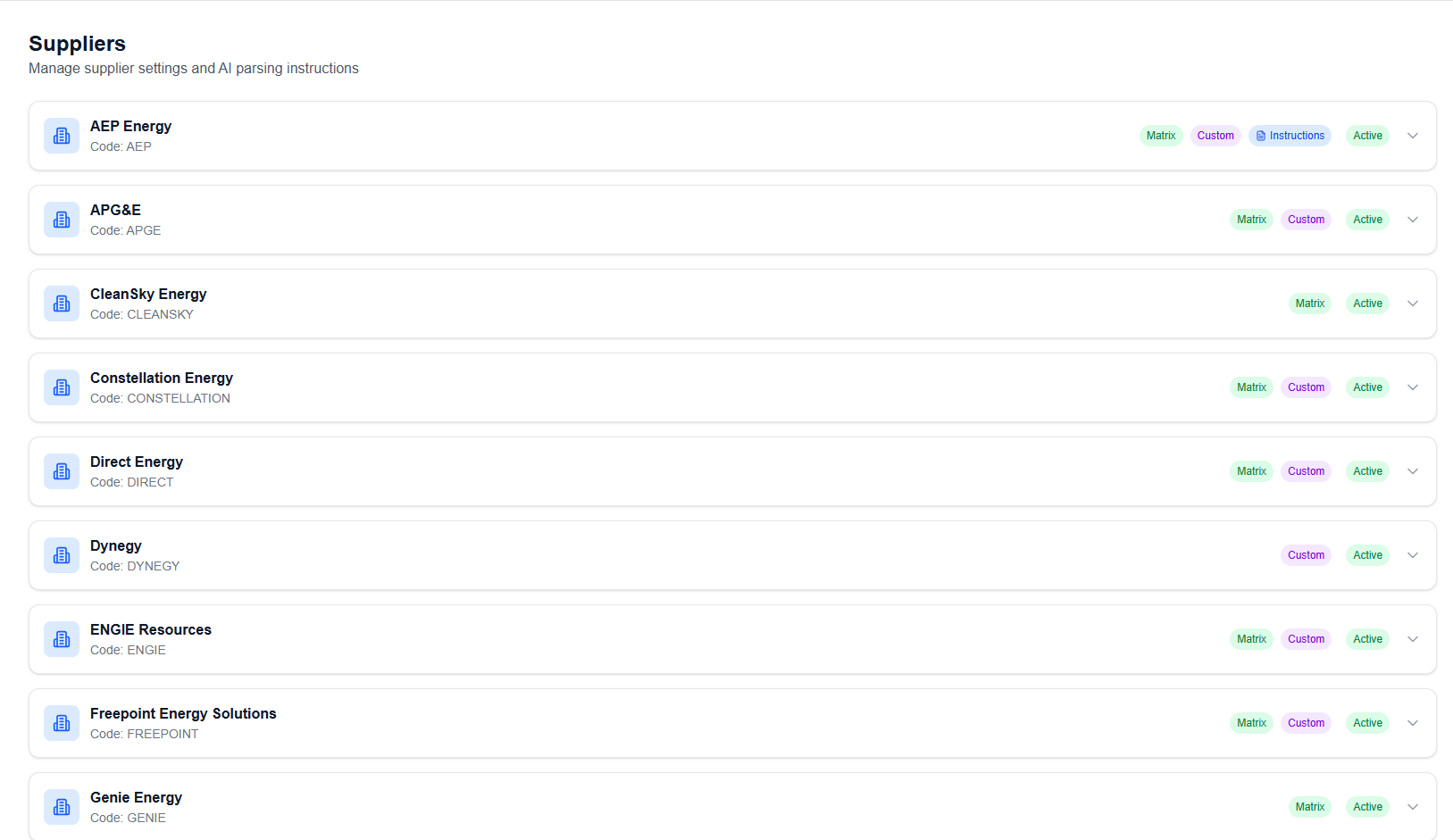The height and width of the screenshot is (840, 1453).
Task: Expand Constellation Energy details chevron
Action: (1413, 387)
